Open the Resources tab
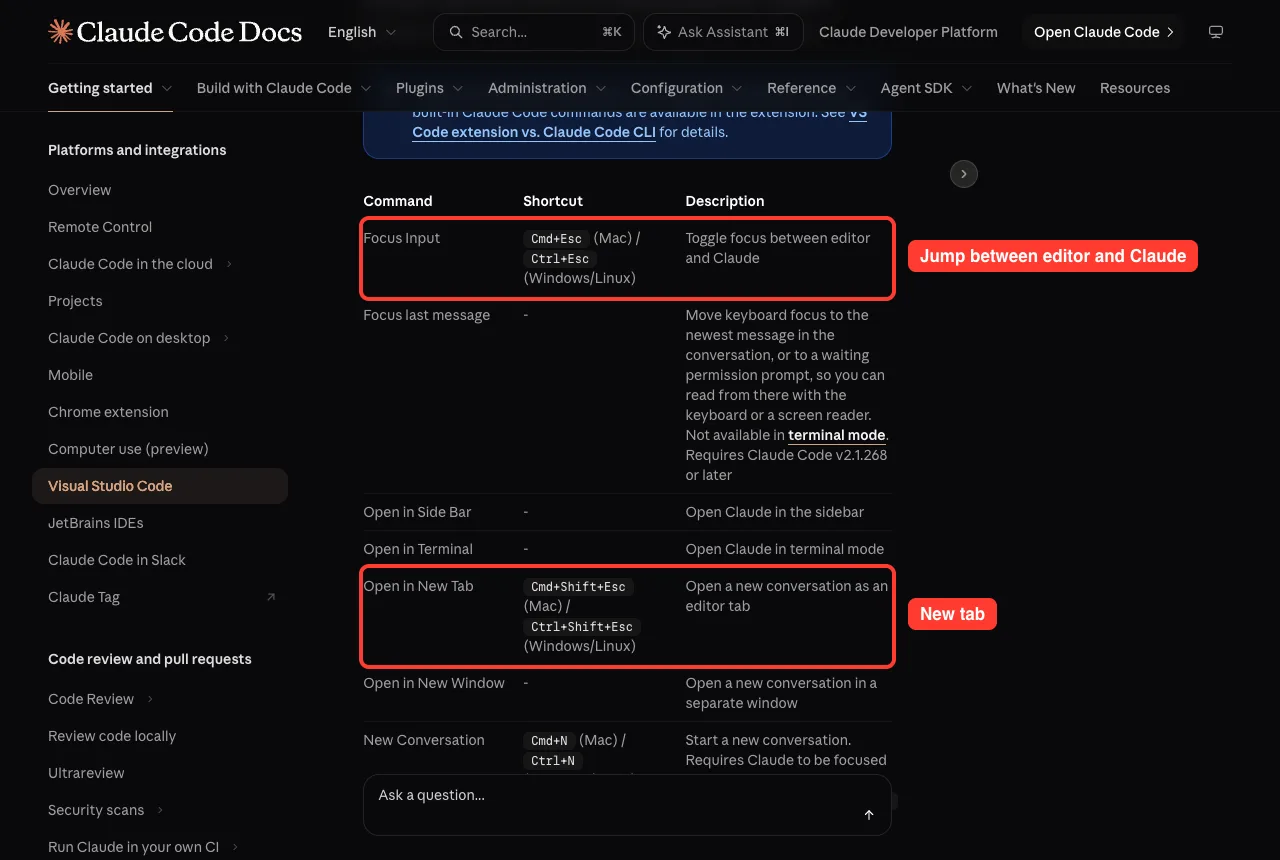The width and height of the screenshot is (1280, 860). 1135,88
